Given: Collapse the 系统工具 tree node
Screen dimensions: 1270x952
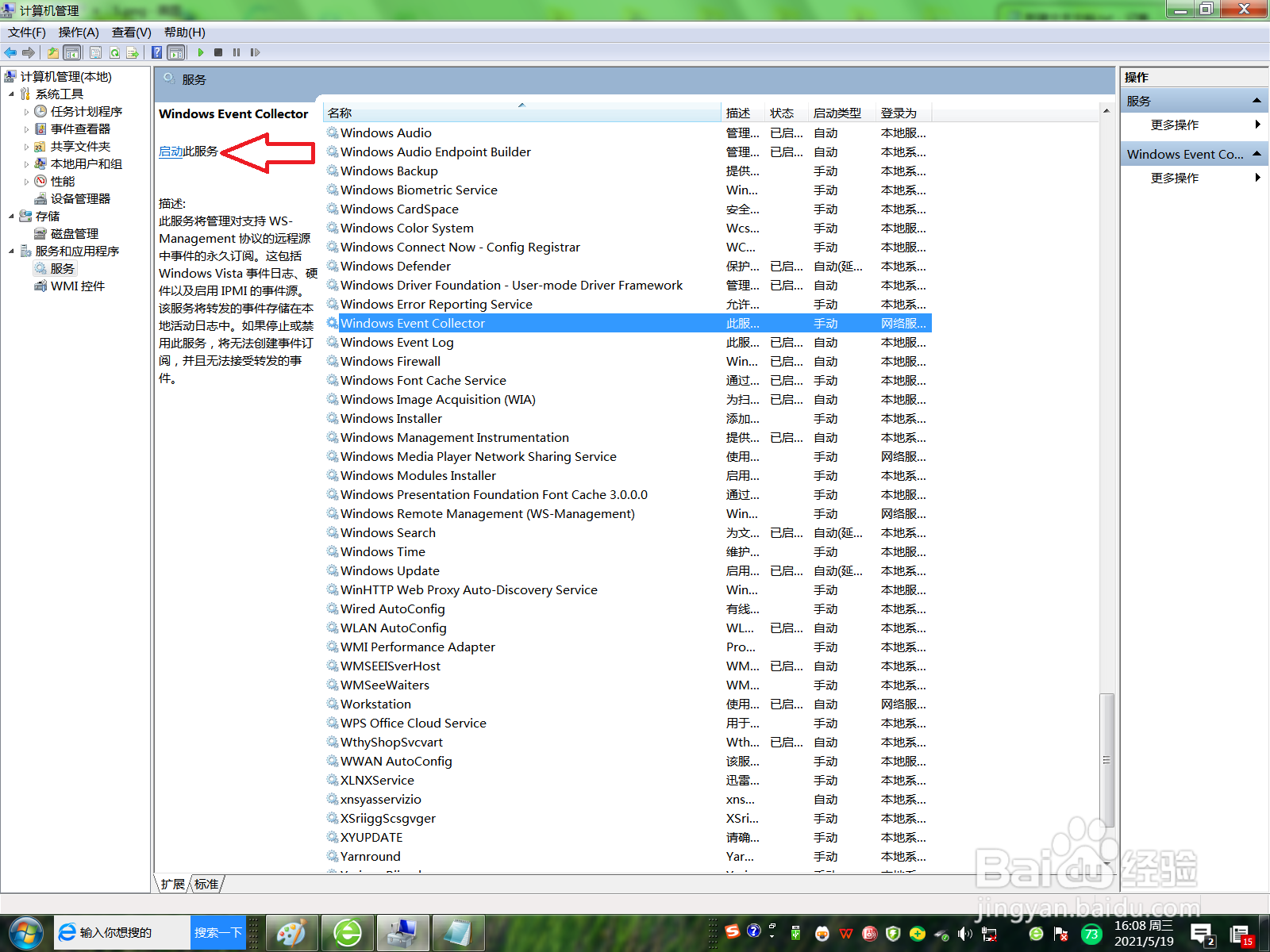Looking at the screenshot, I should pyautogui.click(x=12, y=94).
